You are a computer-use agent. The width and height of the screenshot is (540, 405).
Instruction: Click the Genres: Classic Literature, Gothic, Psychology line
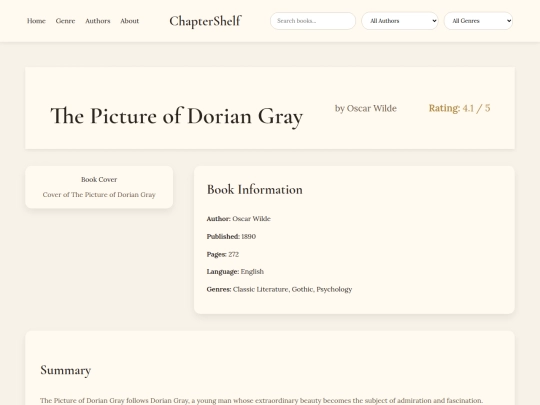279,289
